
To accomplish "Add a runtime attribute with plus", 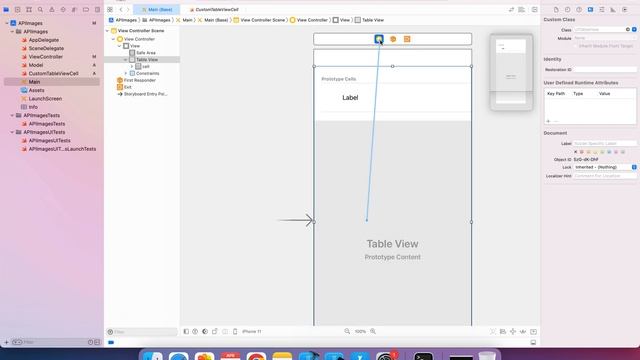I will click(548, 121).
